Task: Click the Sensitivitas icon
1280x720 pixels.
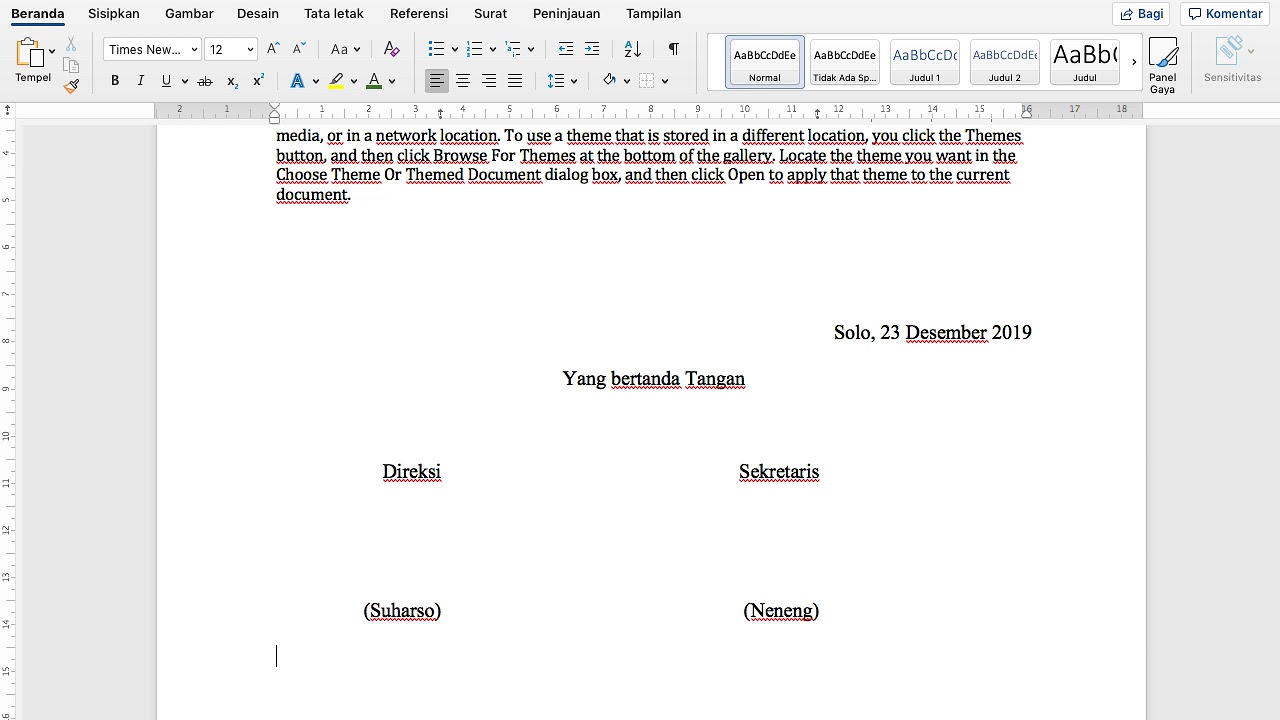Action: click(1232, 60)
